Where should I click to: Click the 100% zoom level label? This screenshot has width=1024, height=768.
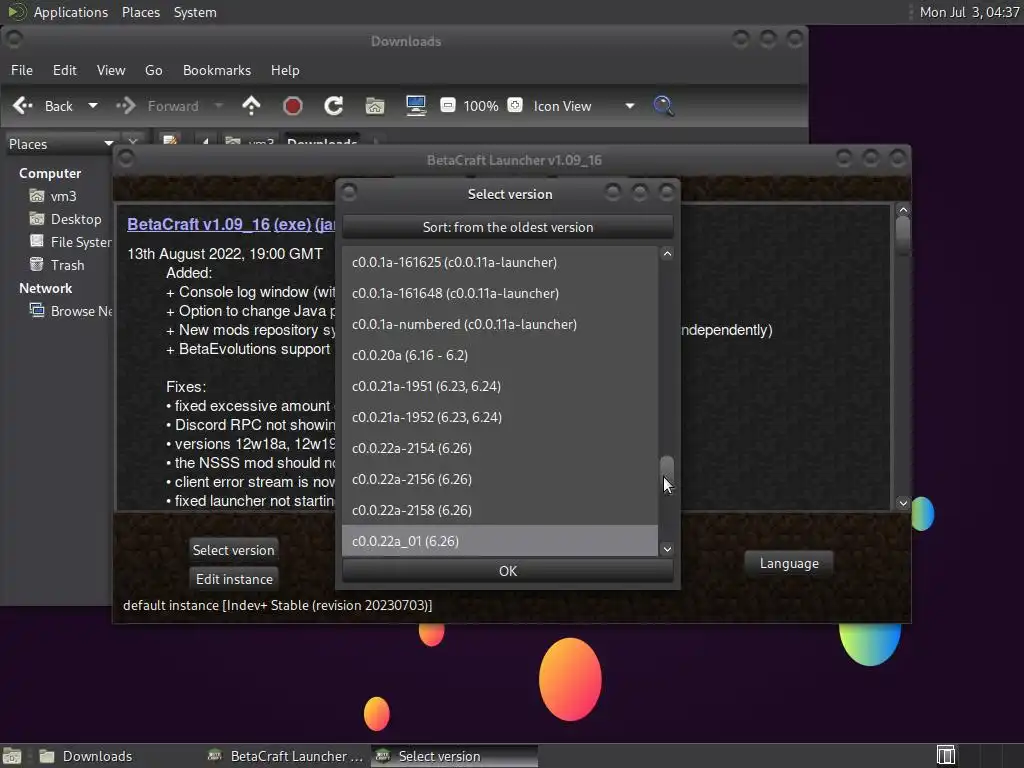click(481, 106)
